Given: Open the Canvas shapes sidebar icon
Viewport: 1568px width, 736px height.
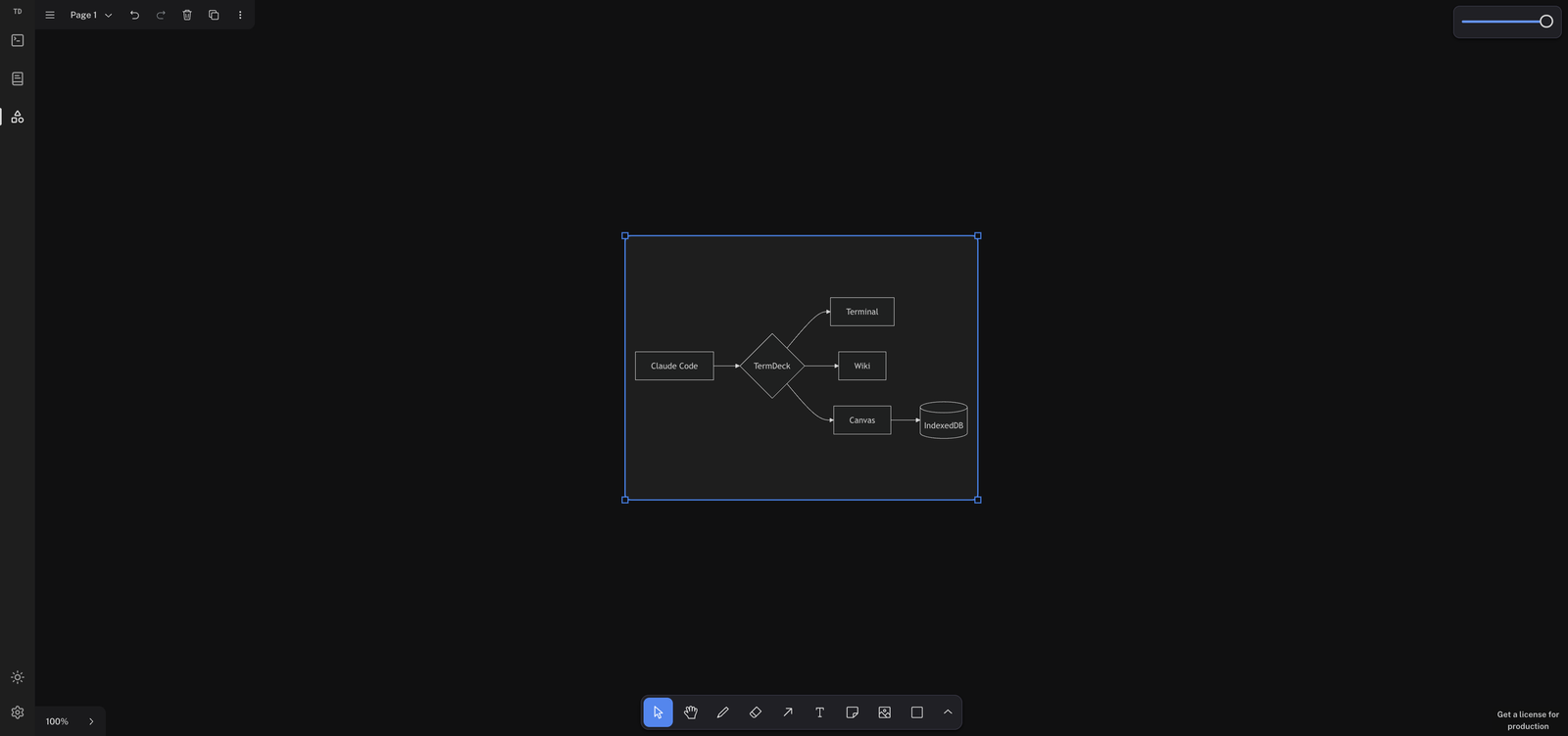Looking at the screenshot, I should [x=18, y=117].
